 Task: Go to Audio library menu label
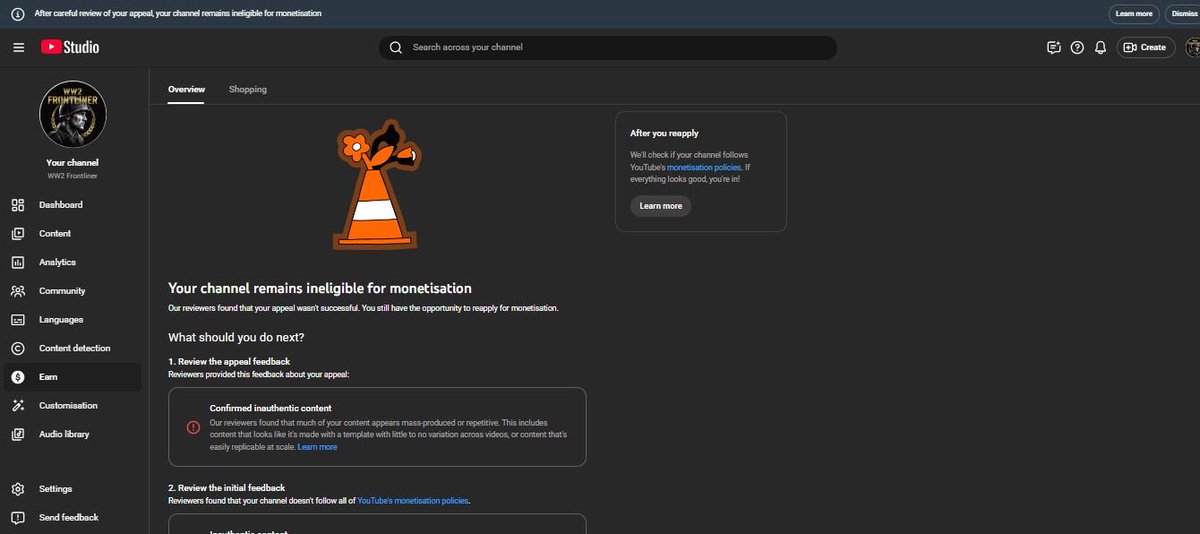(x=64, y=434)
